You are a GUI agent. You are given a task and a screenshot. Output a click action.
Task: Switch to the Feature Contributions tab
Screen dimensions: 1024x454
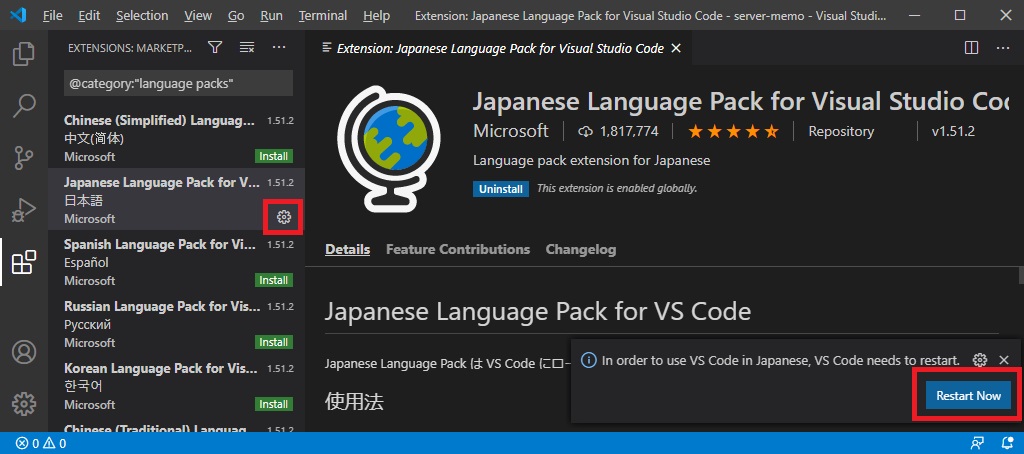458,250
